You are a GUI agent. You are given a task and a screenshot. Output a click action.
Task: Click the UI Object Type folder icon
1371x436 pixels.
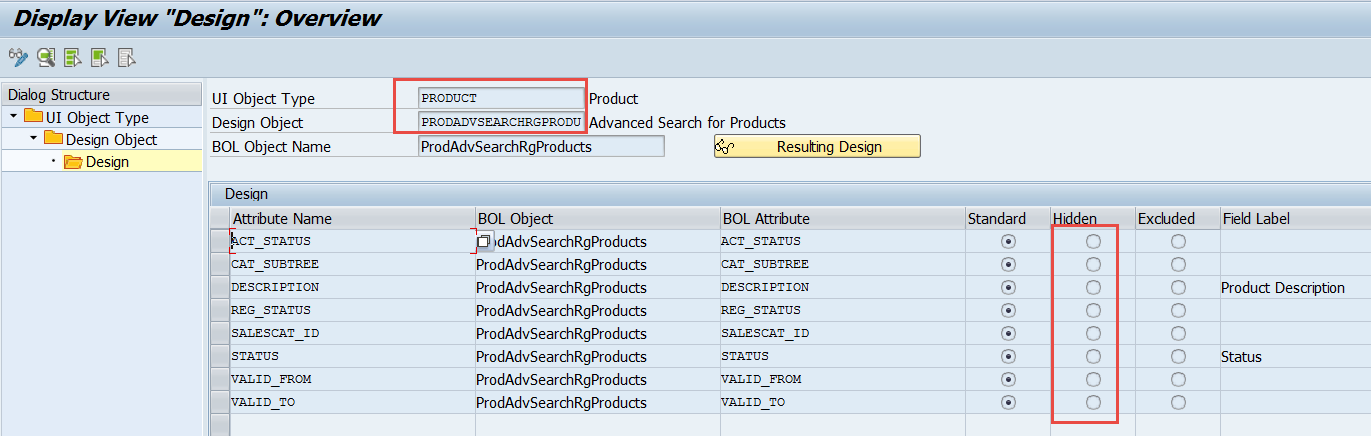point(33,117)
